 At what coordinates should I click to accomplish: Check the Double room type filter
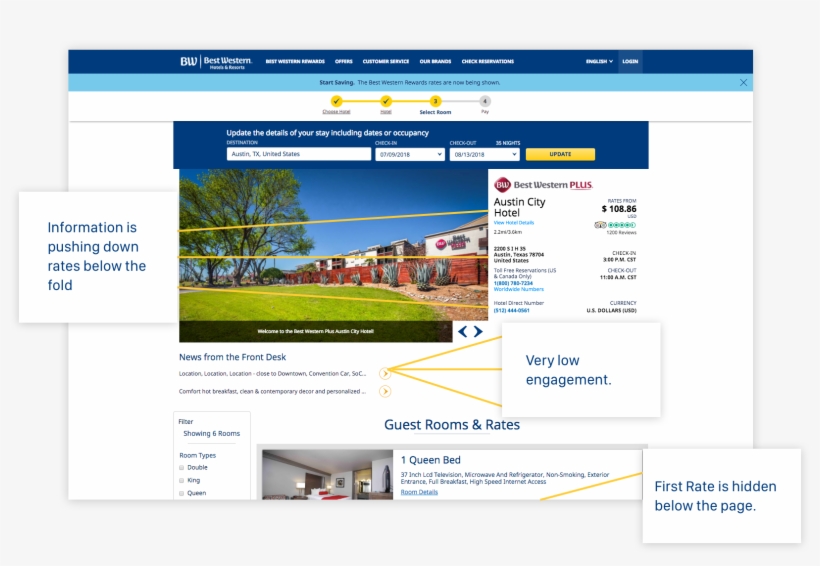coord(181,468)
